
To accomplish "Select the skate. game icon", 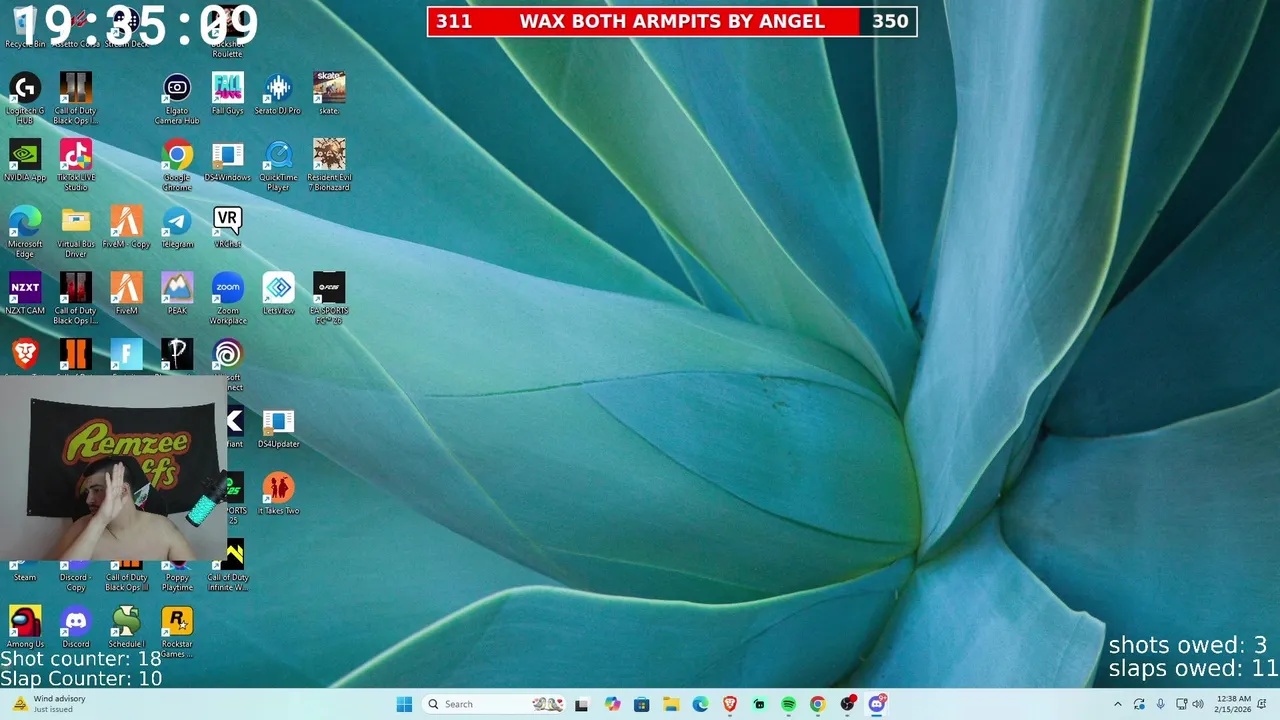I will [x=329, y=93].
